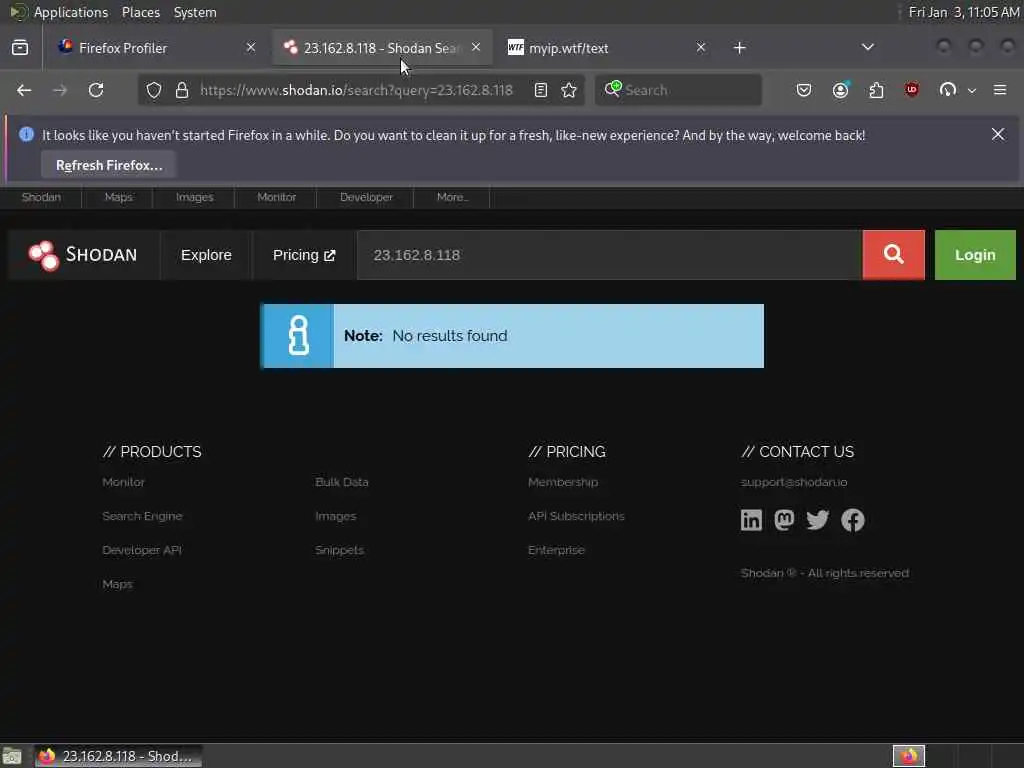
Task: Open the Explore page
Action: click(206, 255)
